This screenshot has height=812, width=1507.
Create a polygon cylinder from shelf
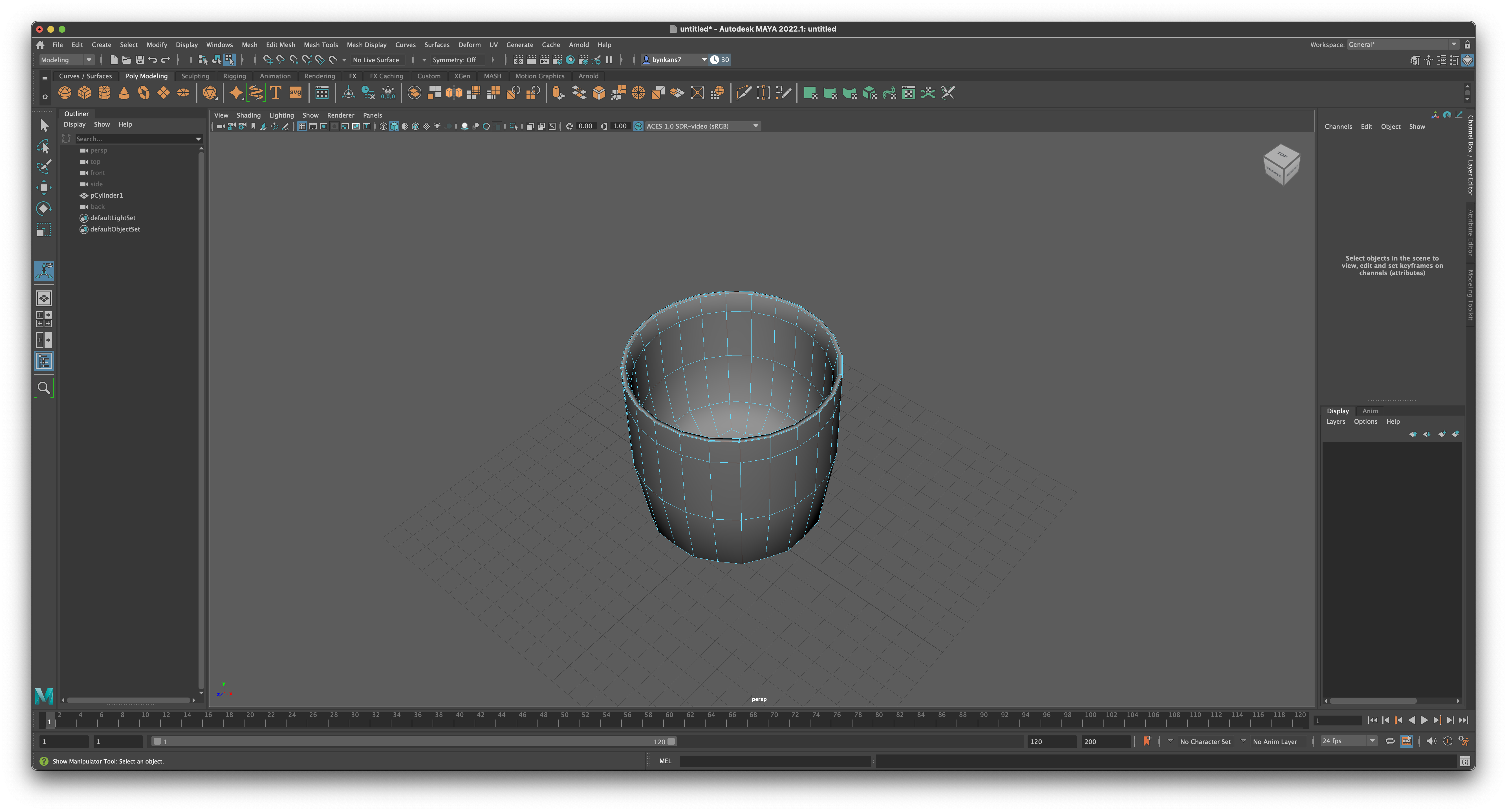(x=105, y=92)
